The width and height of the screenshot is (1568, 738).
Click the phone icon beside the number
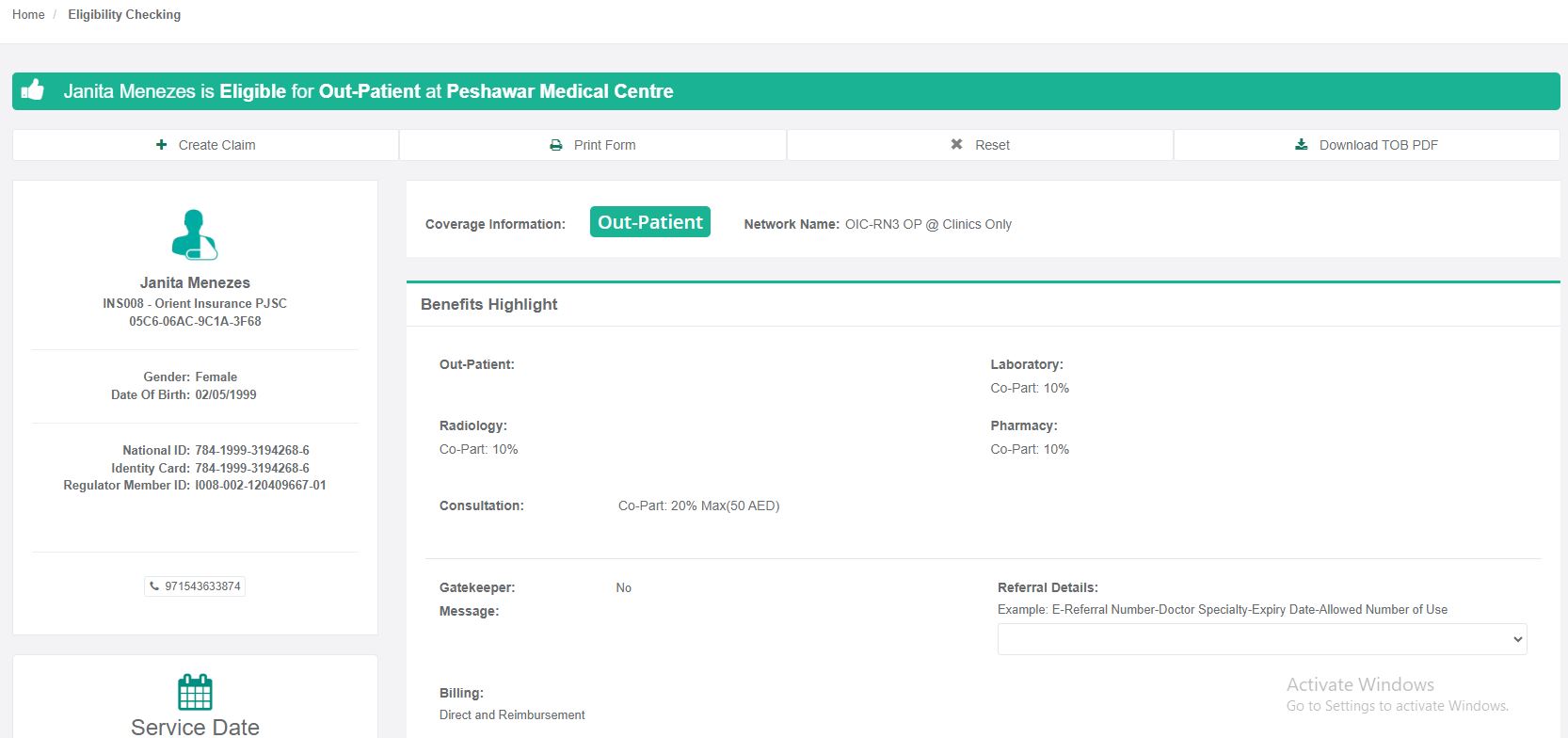point(154,586)
